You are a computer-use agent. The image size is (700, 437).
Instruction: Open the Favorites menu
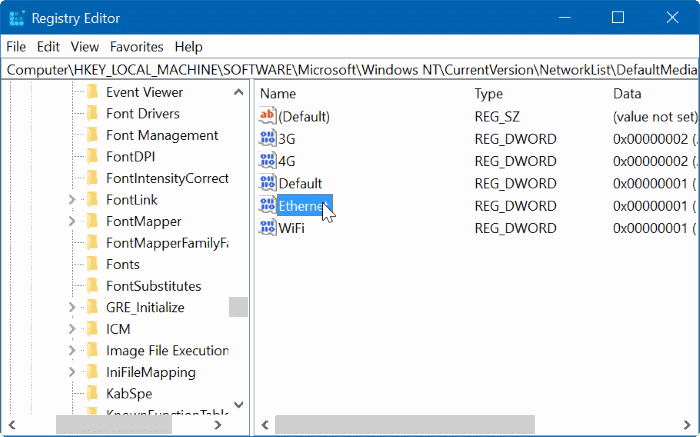pos(137,46)
